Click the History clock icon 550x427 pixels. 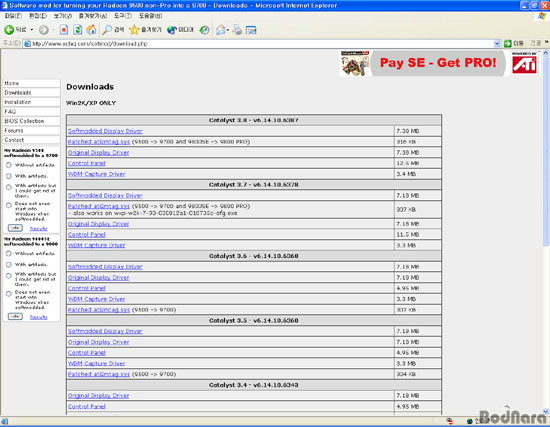pyautogui.click(x=204, y=30)
